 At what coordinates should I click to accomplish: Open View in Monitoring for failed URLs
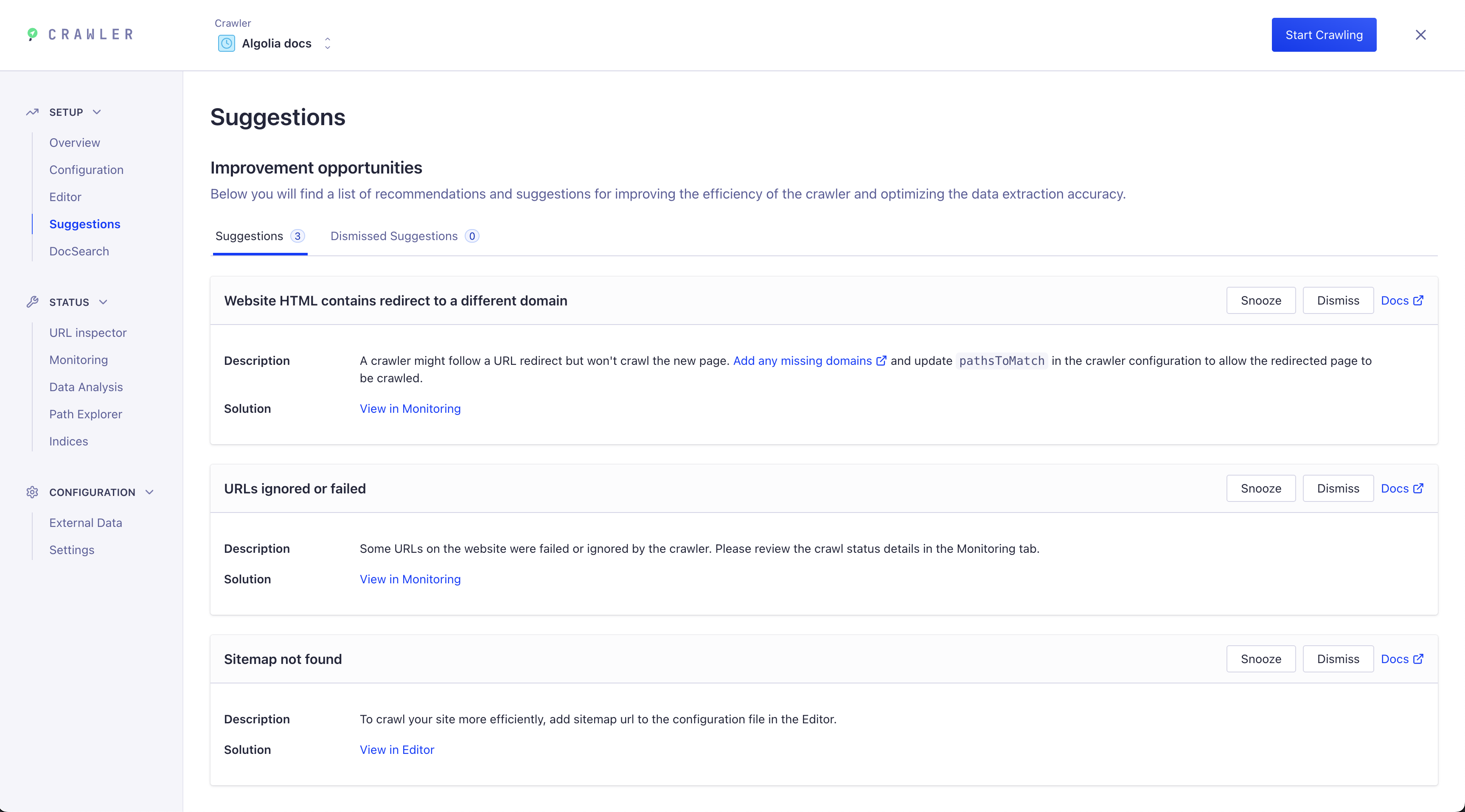point(410,579)
